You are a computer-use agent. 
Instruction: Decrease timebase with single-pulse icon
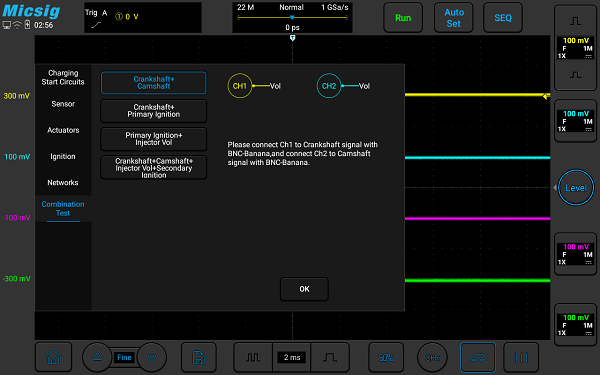(330, 357)
